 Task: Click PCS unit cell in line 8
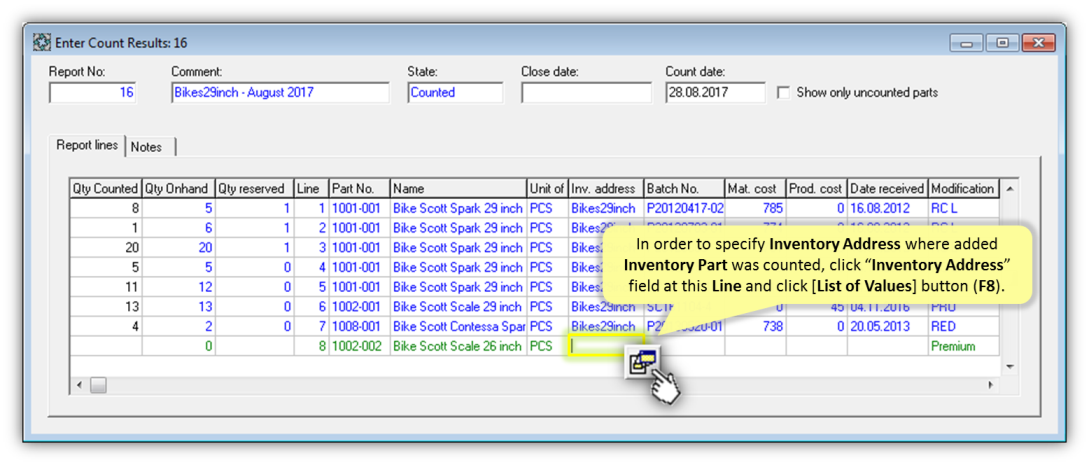547,346
